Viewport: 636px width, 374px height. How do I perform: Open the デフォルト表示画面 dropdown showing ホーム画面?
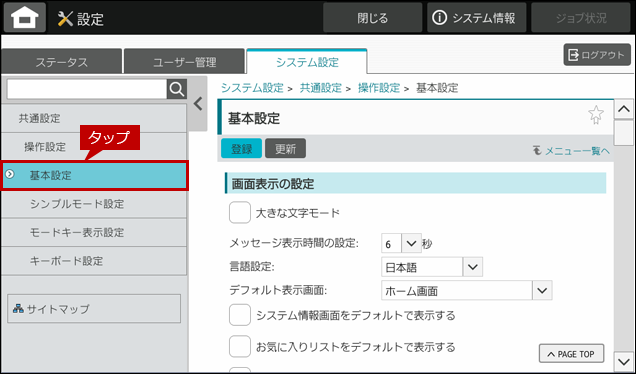pyautogui.click(x=467, y=290)
